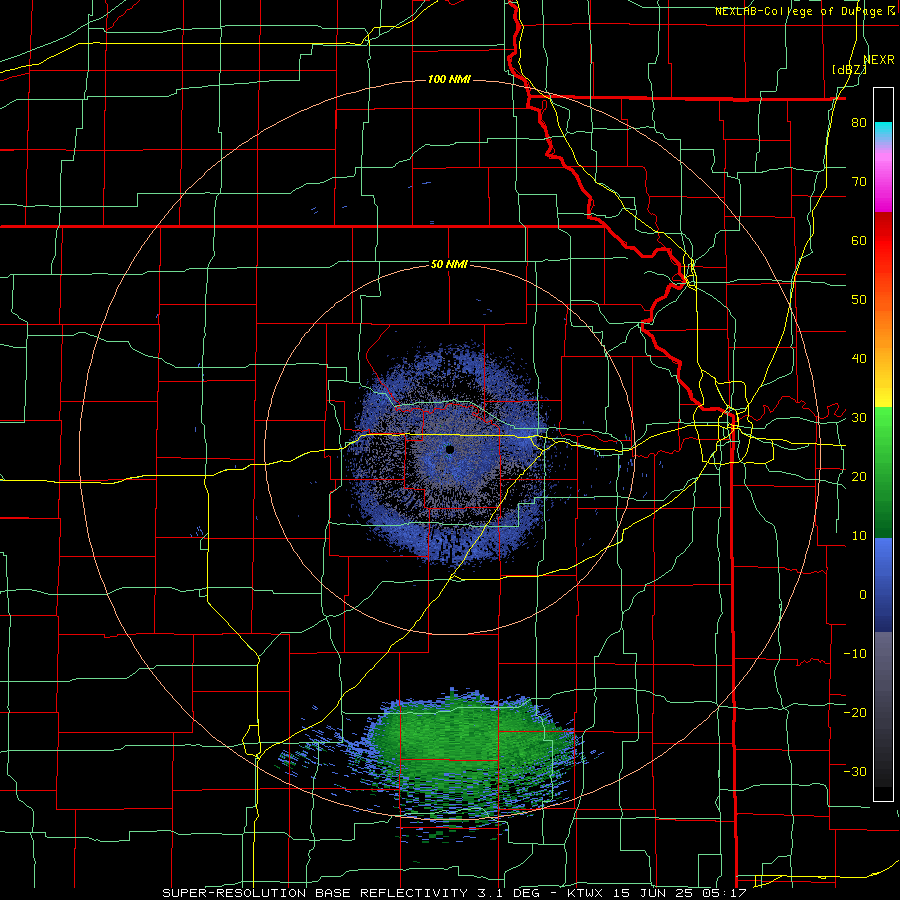Click the '40' value on color scale
The image size is (900, 900).
pyautogui.click(x=859, y=359)
